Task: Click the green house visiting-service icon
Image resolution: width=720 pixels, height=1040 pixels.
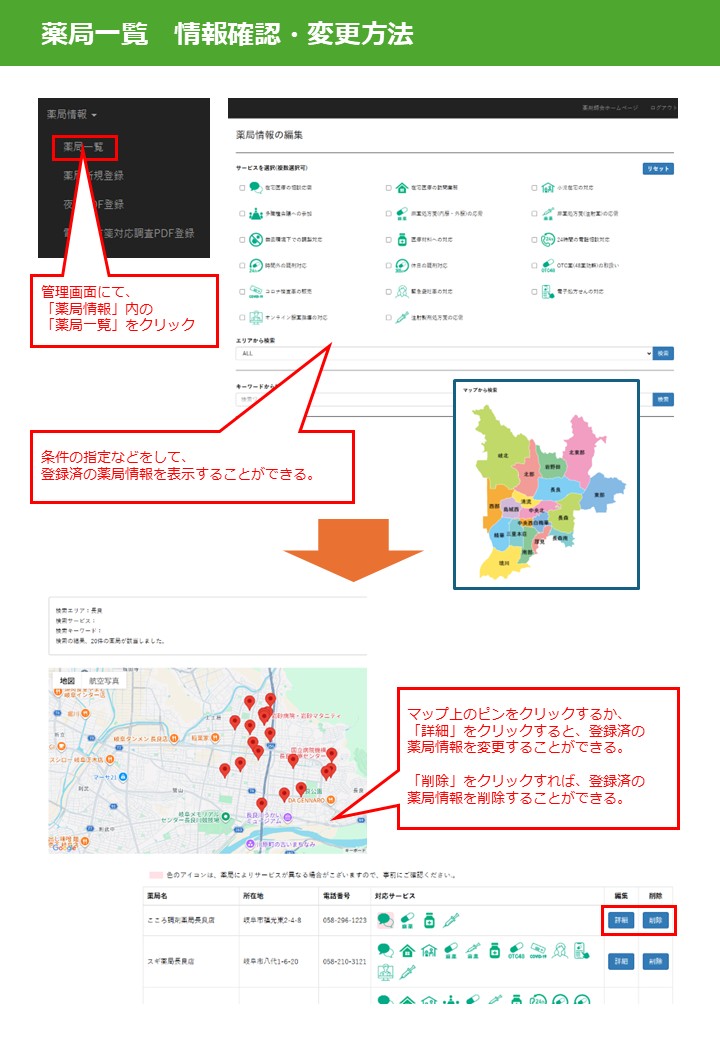Action: 401,186
